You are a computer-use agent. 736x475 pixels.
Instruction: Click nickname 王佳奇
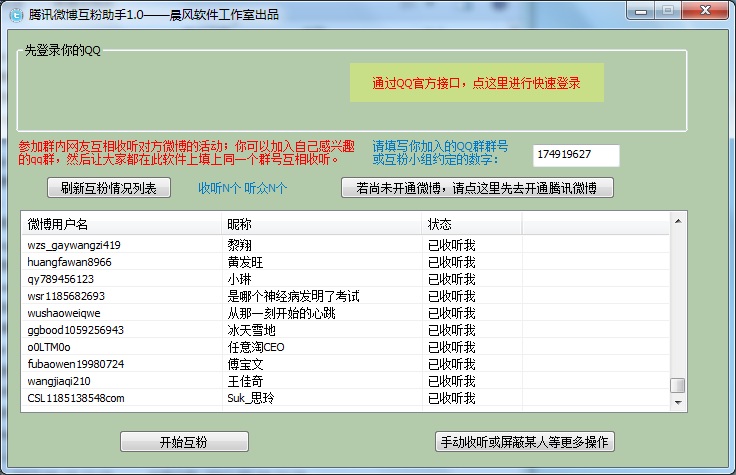(245, 381)
